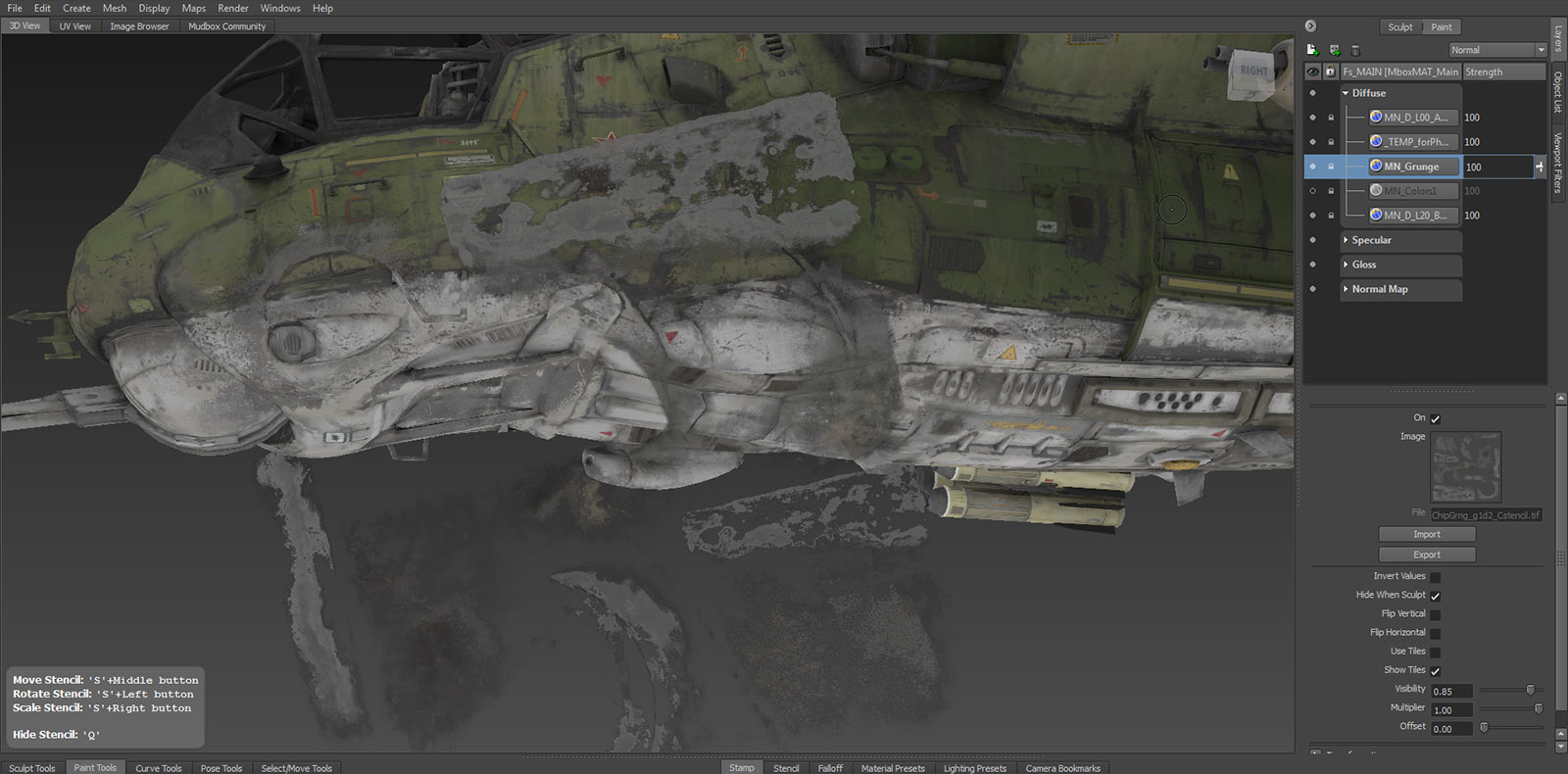Click the MN_D_L00_A layer globe icon
Image resolution: width=1568 pixels, height=774 pixels.
click(x=1376, y=117)
